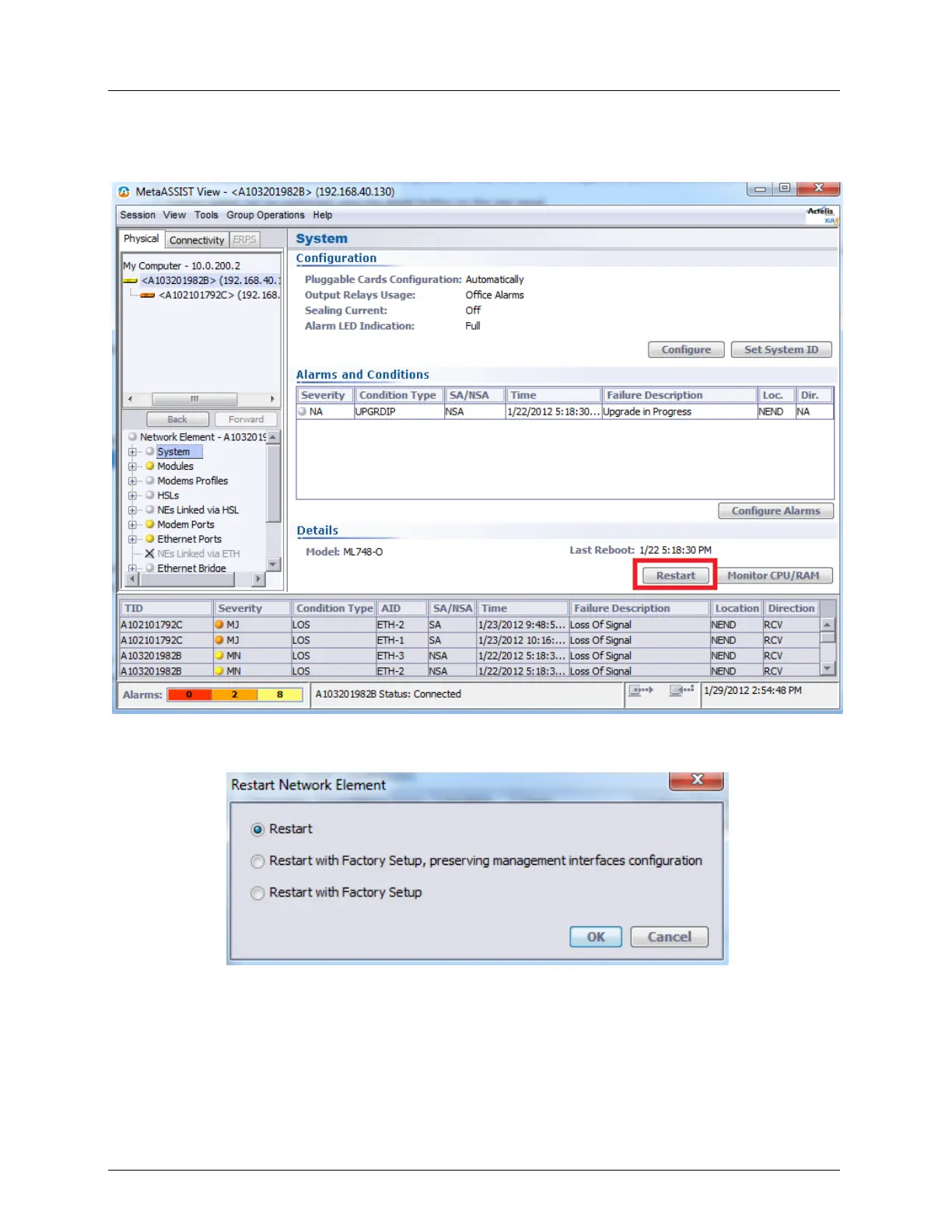Open the Help menu
The image size is (952, 1232).
coord(323,215)
